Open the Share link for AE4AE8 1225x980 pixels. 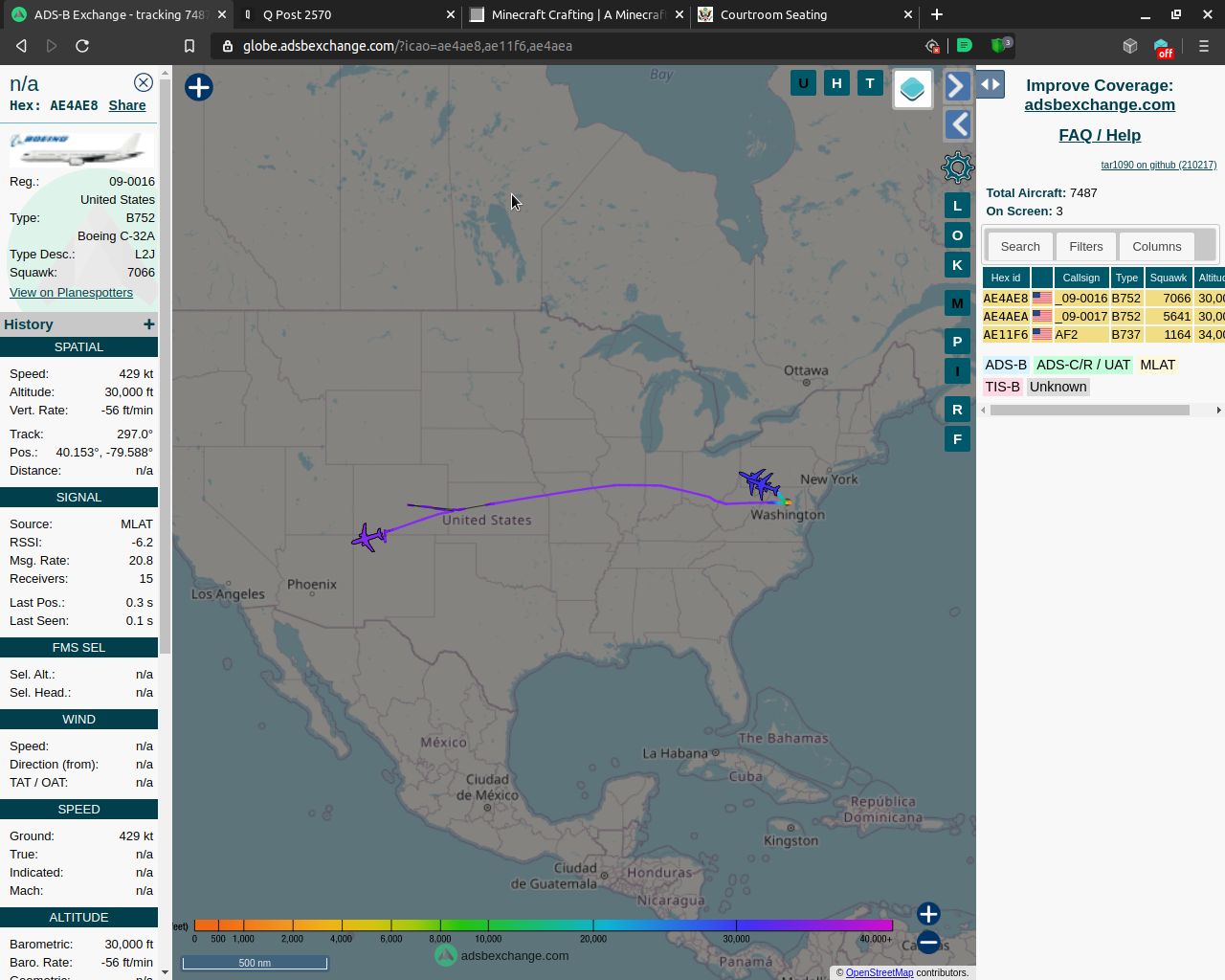point(127,105)
